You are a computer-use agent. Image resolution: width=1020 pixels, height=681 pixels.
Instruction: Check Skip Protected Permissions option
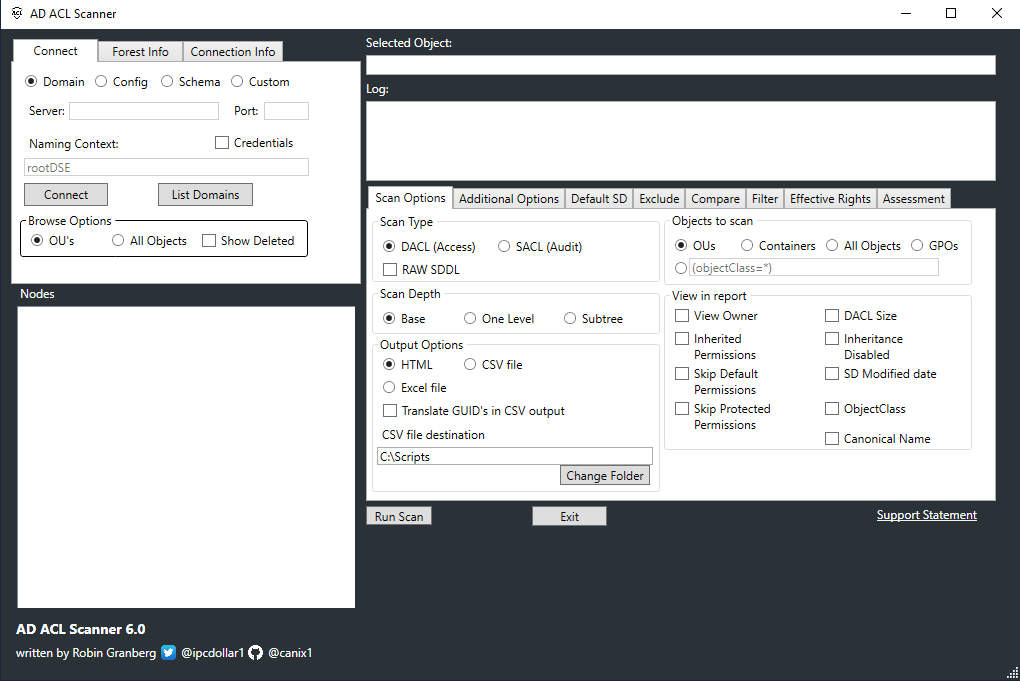point(682,408)
